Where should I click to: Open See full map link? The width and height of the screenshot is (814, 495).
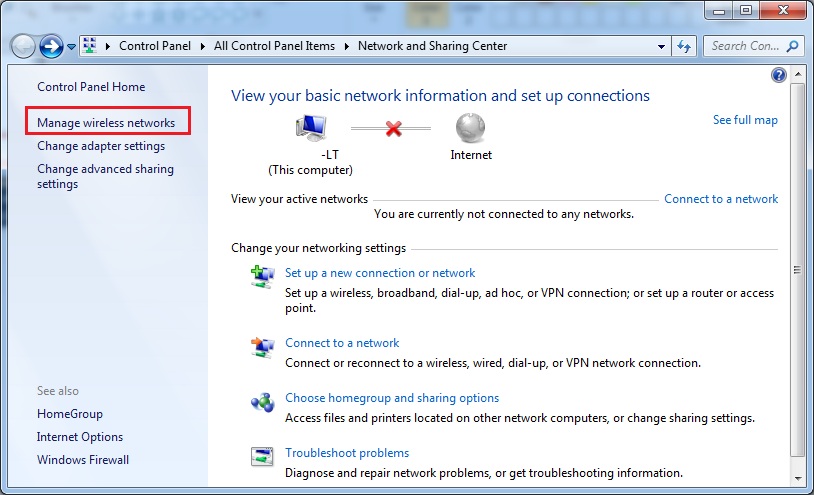coord(745,120)
